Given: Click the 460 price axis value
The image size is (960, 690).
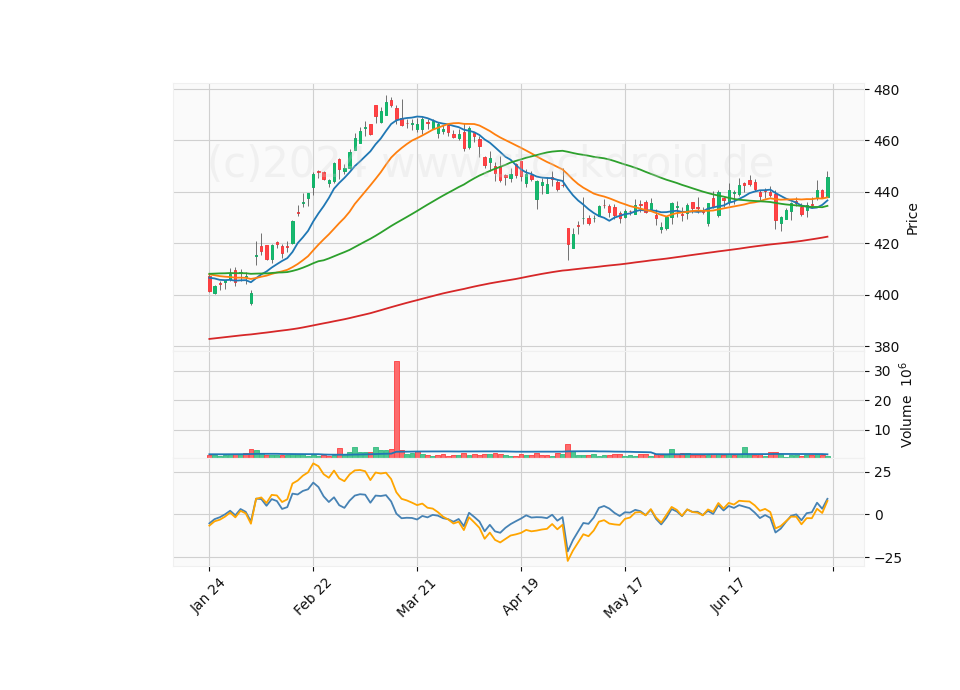Looking at the screenshot, I should tap(887, 141).
